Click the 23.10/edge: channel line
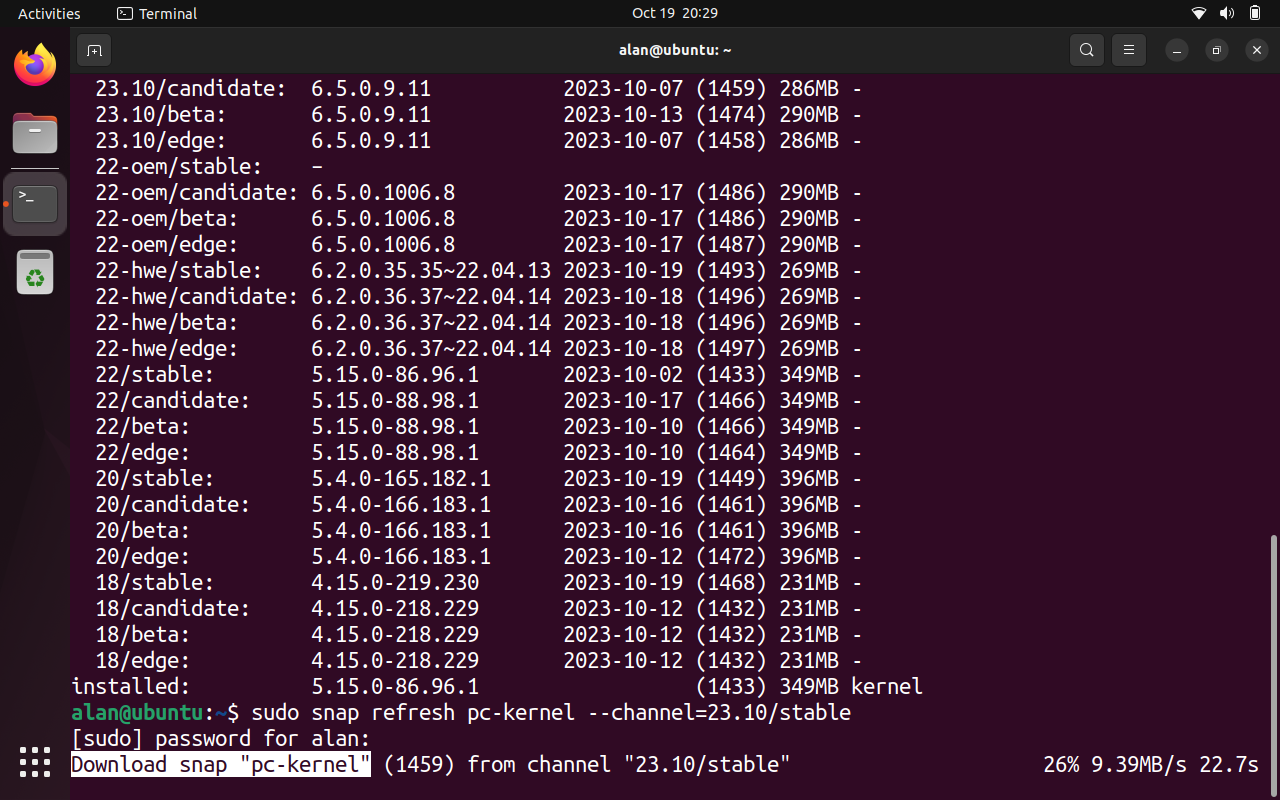 [x=478, y=141]
